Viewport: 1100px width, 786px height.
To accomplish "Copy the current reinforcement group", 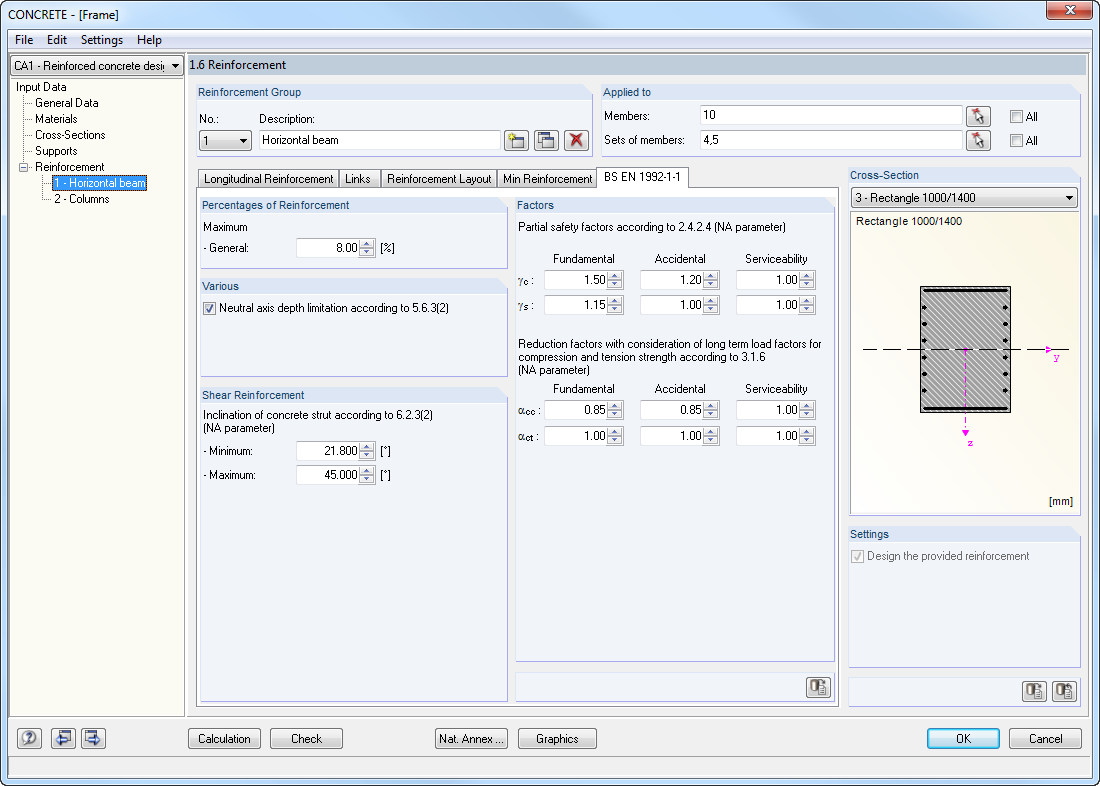I will pyautogui.click(x=546, y=140).
